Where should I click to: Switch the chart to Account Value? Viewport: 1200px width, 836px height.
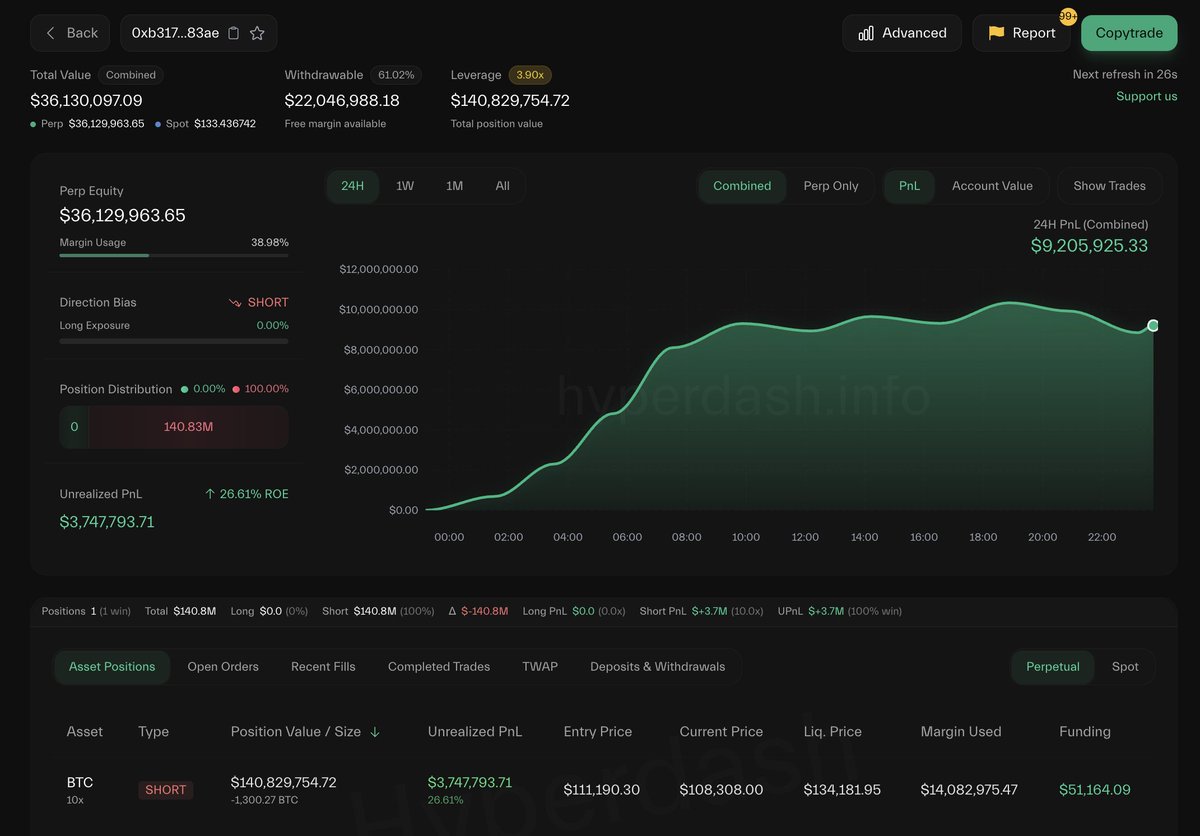tap(993, 185)
